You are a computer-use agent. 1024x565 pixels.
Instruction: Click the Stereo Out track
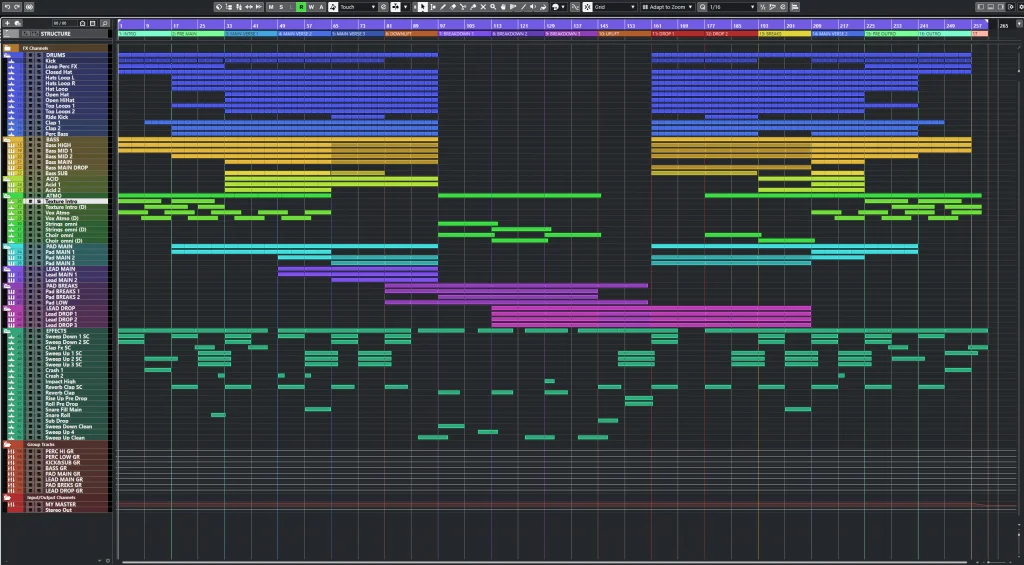[57, 510]
